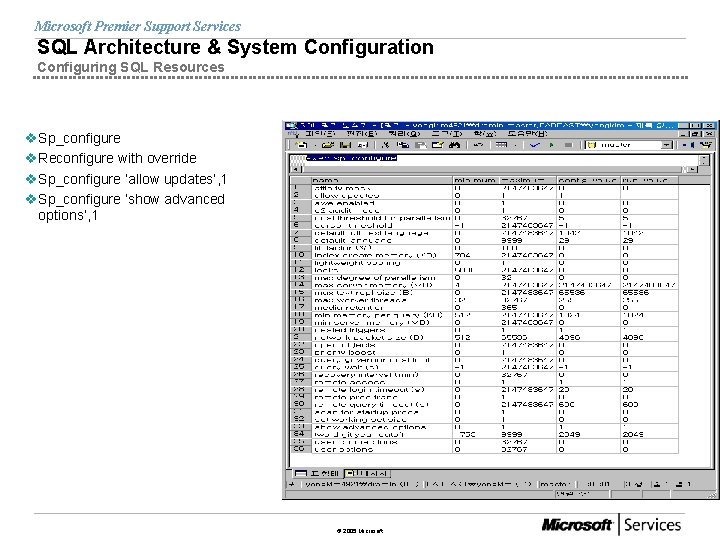Select the 'scan for startup procs' row

point(484,412)
